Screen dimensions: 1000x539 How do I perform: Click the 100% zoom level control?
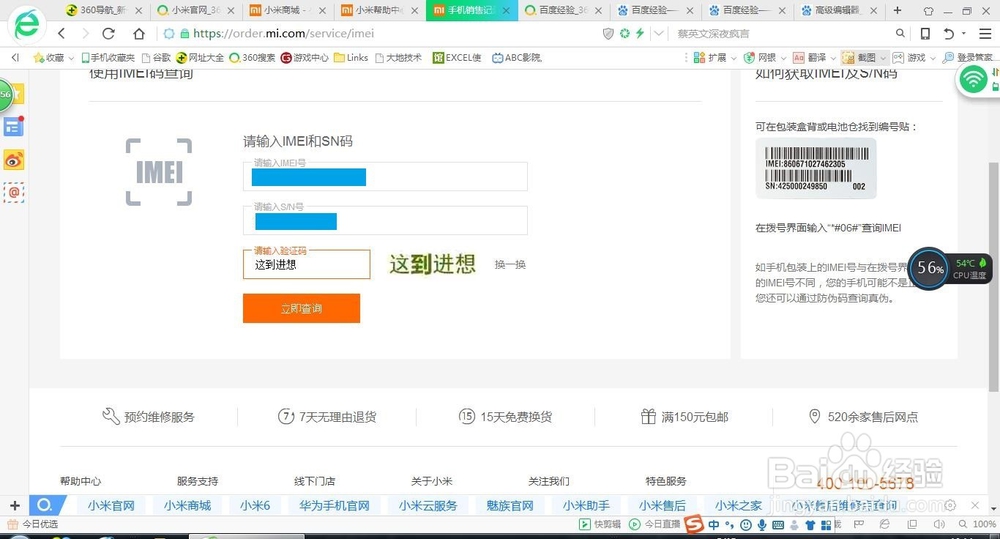click(978, 524)
